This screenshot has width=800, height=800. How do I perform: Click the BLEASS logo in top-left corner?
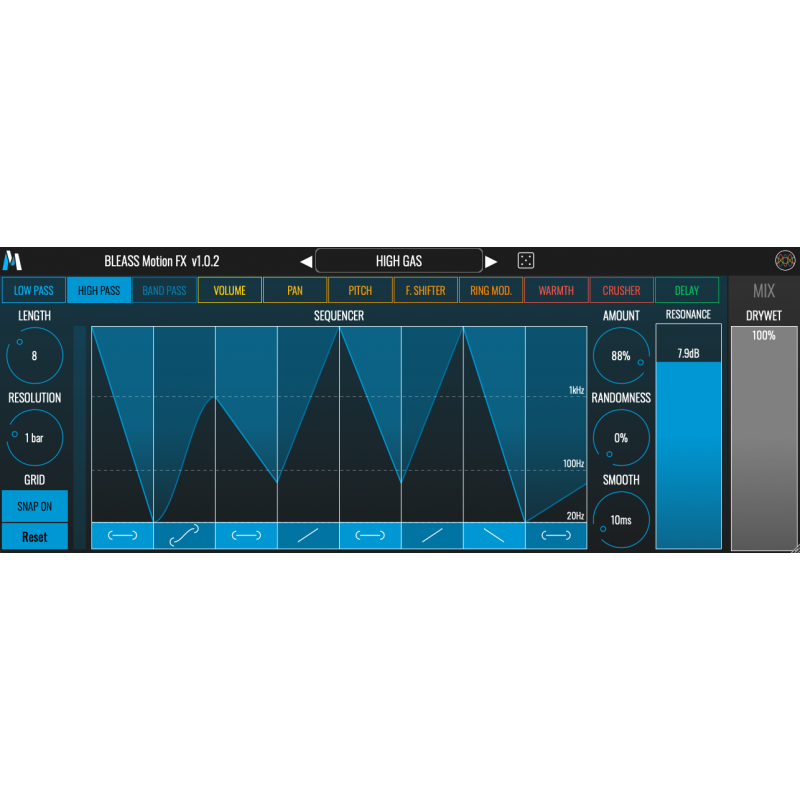click(12, 261)
